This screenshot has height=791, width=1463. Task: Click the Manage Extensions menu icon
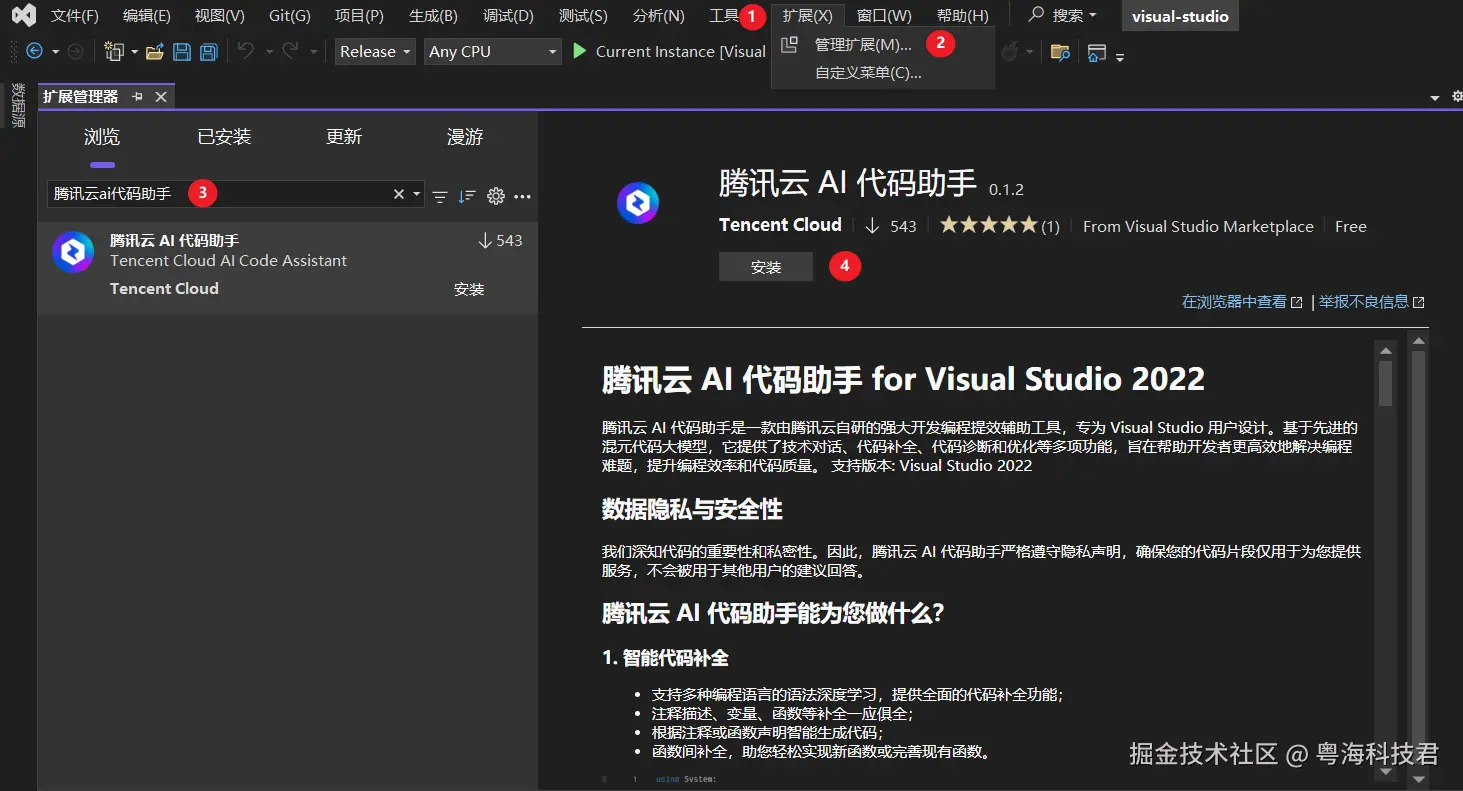[x=789, y=45]
